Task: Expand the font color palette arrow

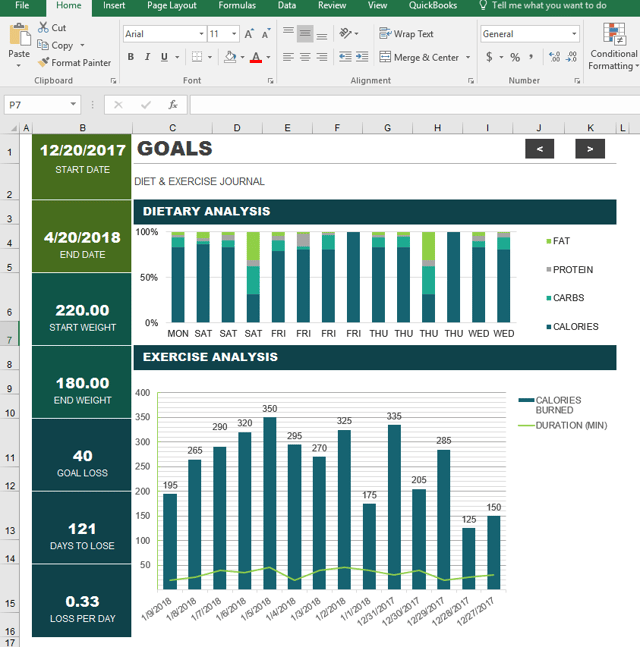Action: click(x=269, y=57)
